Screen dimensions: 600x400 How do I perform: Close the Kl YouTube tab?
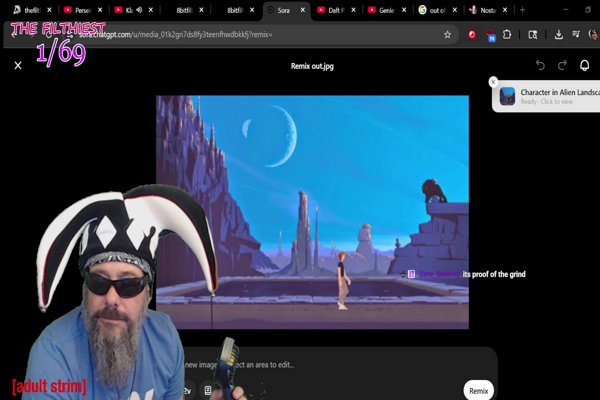[151, 10]
